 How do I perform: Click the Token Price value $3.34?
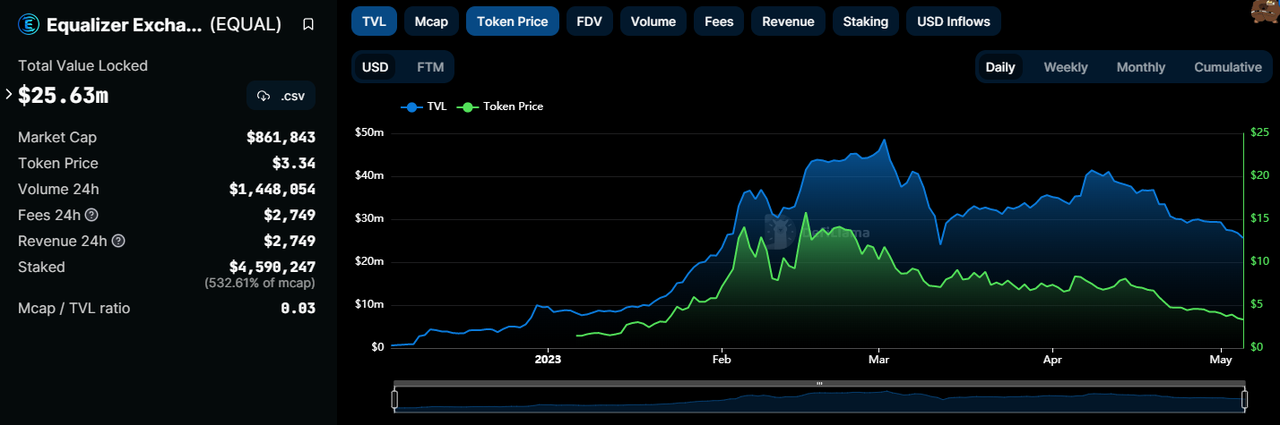(294, 163)
